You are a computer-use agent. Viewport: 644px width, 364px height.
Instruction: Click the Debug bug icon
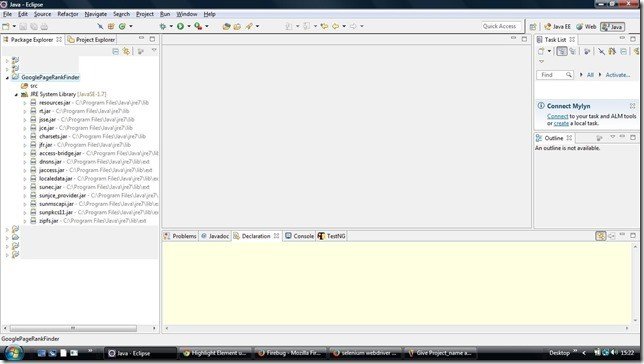(163, 26)
